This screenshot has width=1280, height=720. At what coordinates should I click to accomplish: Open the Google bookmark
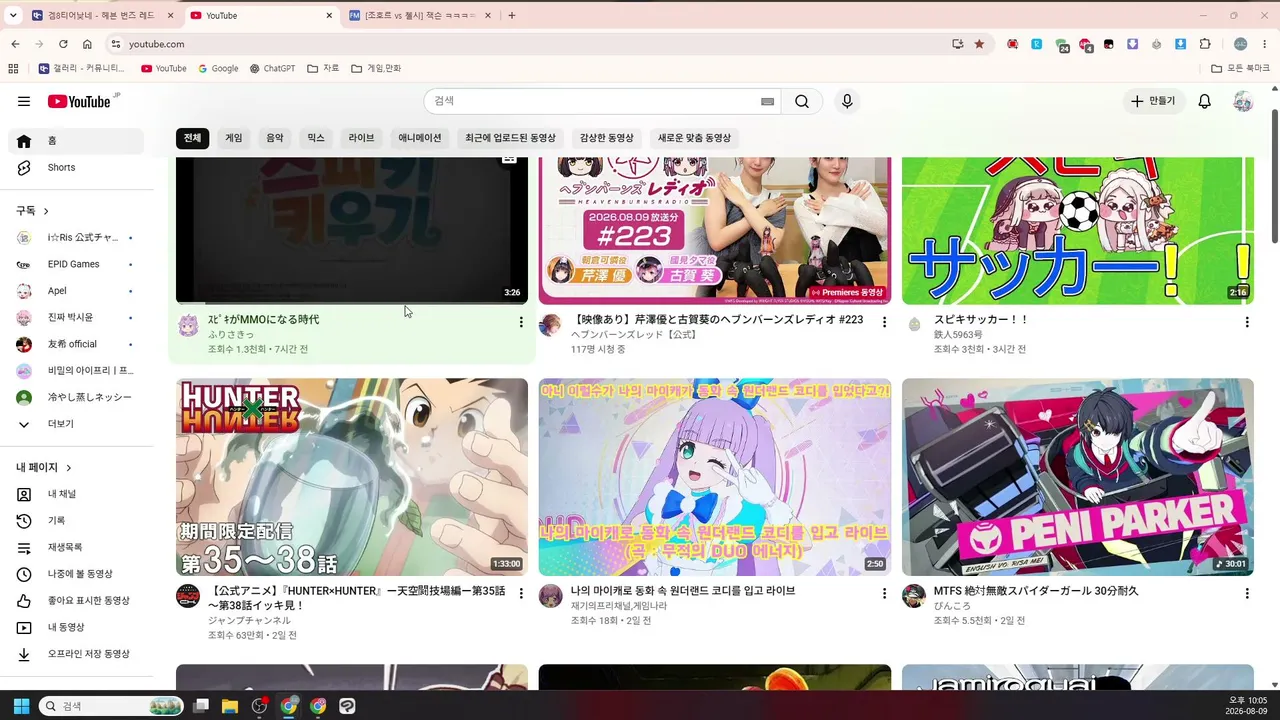(218, 68)
